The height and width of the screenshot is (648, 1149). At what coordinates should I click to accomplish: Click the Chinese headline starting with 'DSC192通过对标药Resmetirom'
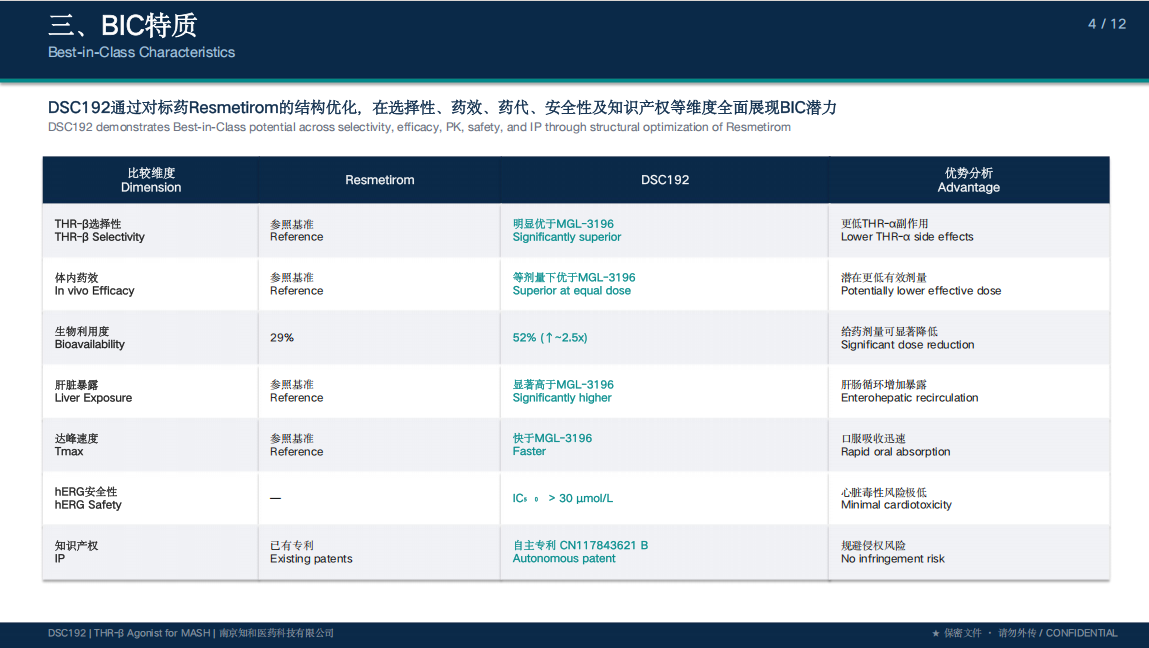coord(442,108)
